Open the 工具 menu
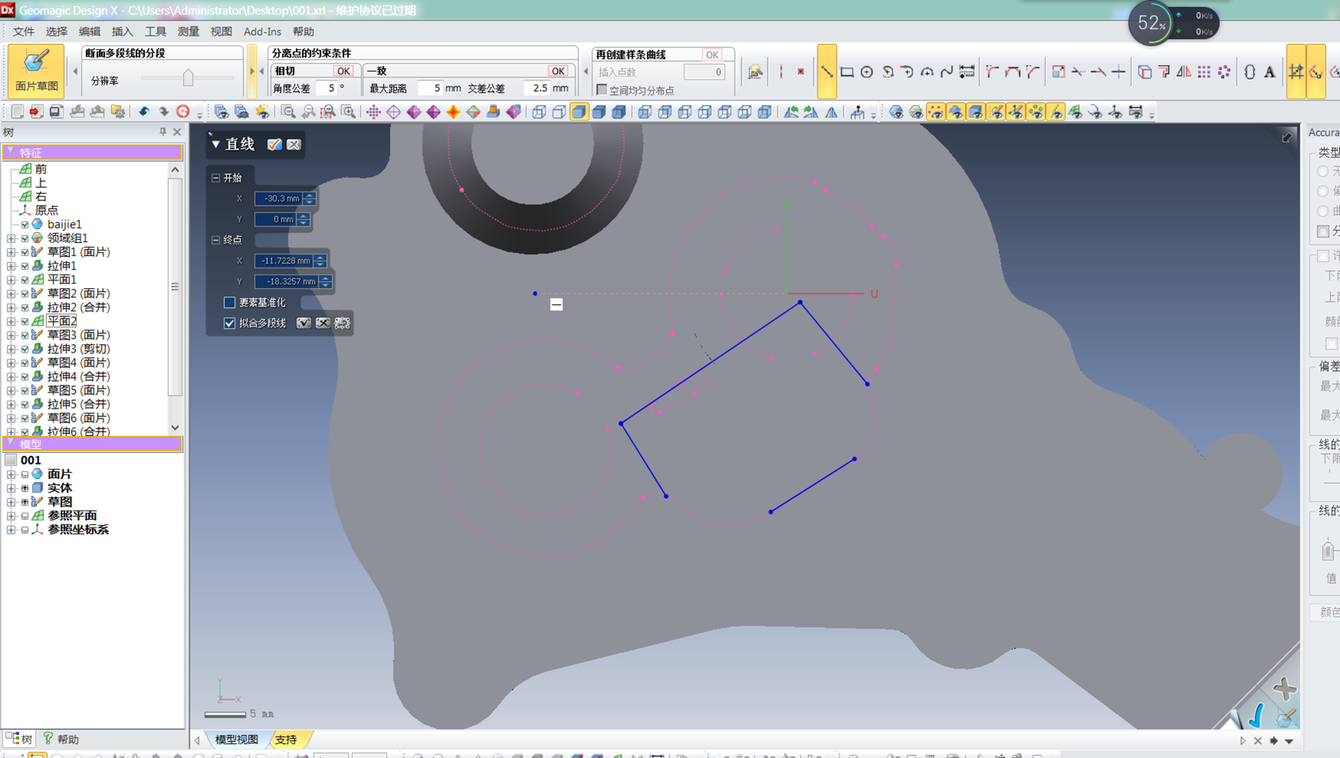This screenshot has width=1340, height=758. coord(155,32)
